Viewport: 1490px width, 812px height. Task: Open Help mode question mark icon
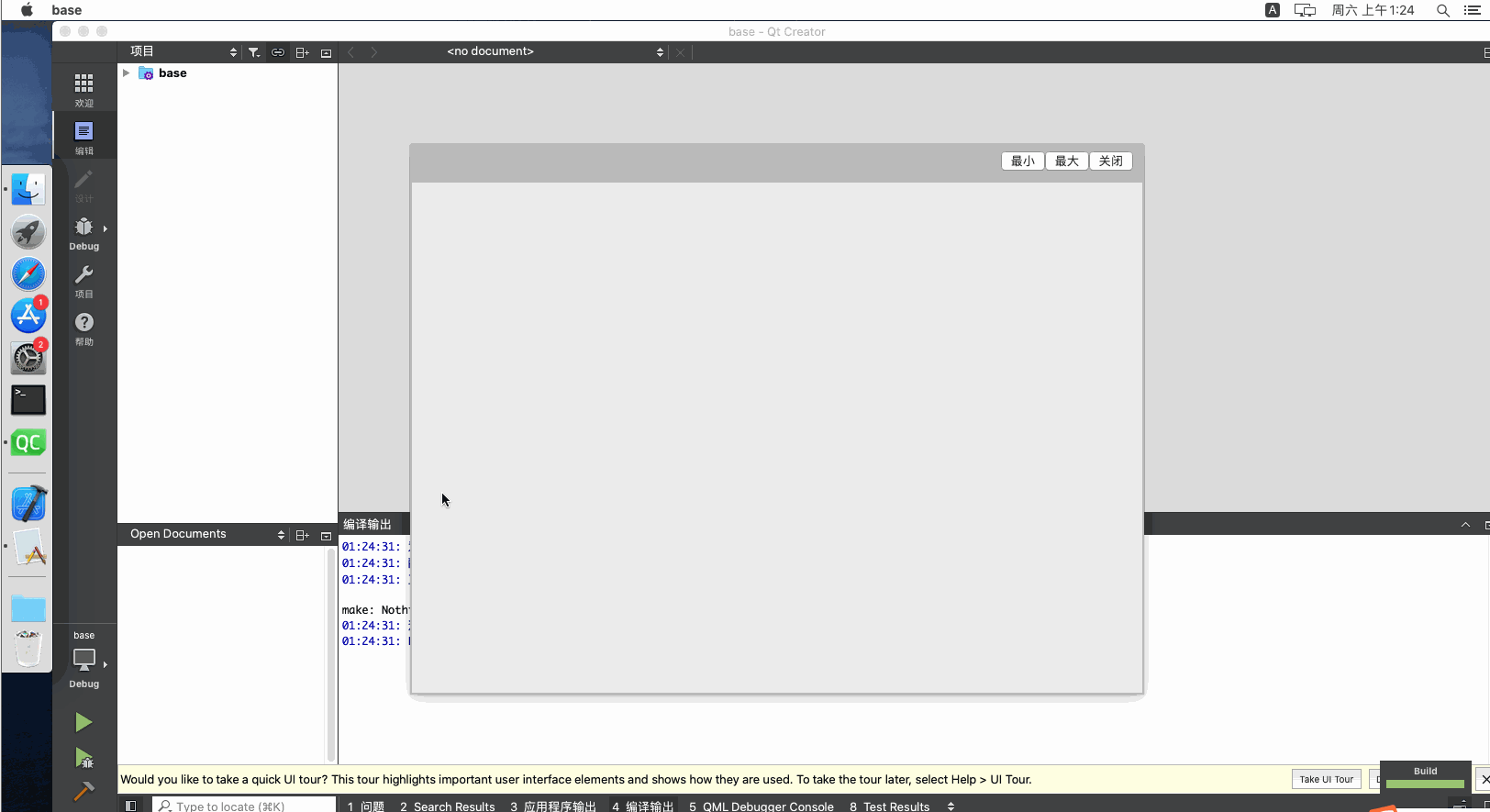(x=83, y=328)
